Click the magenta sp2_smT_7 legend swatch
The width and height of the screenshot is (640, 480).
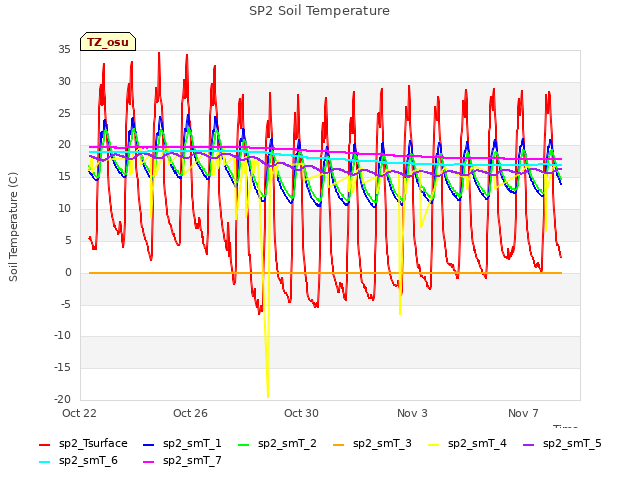click(149, 462)
